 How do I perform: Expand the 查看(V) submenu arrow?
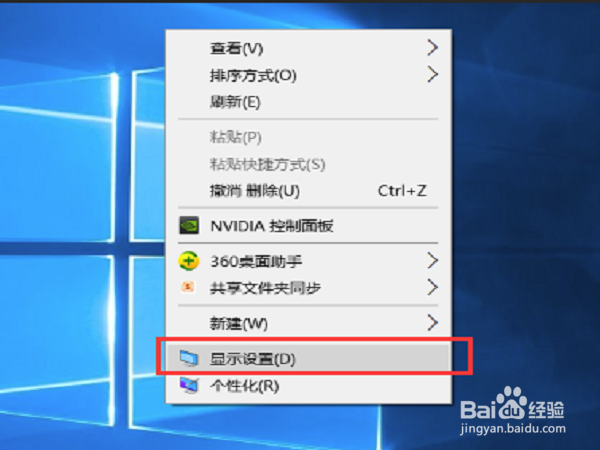(432, 47)
